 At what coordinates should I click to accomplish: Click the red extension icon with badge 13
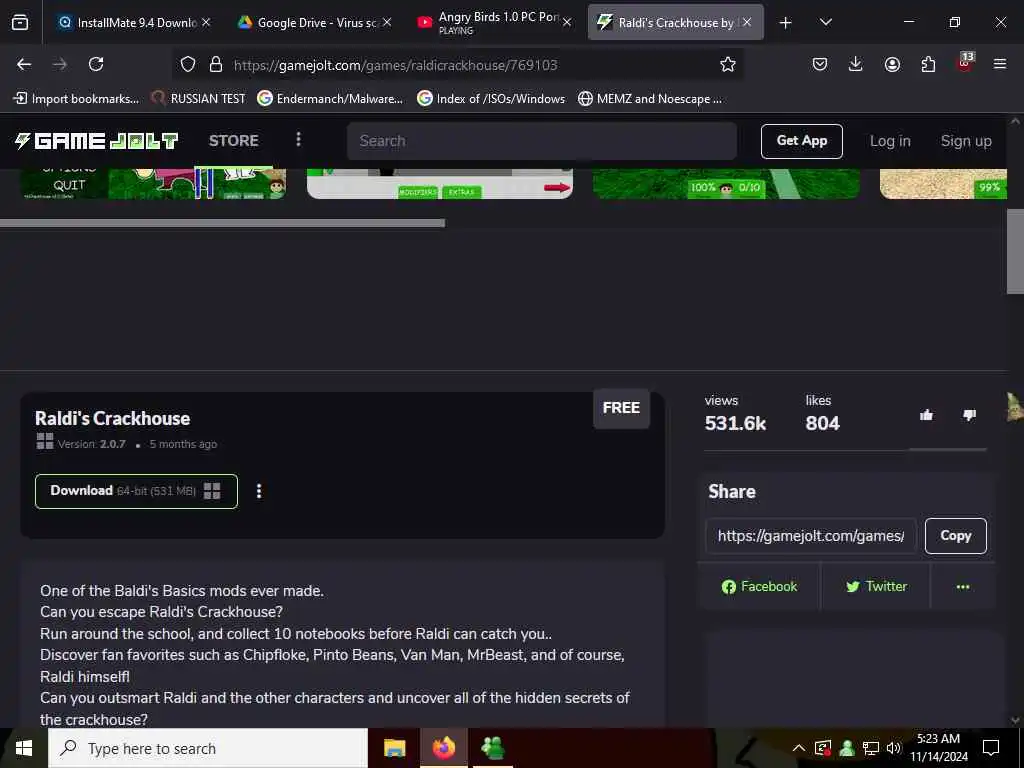pyautogui.click(x=965, y=63)
